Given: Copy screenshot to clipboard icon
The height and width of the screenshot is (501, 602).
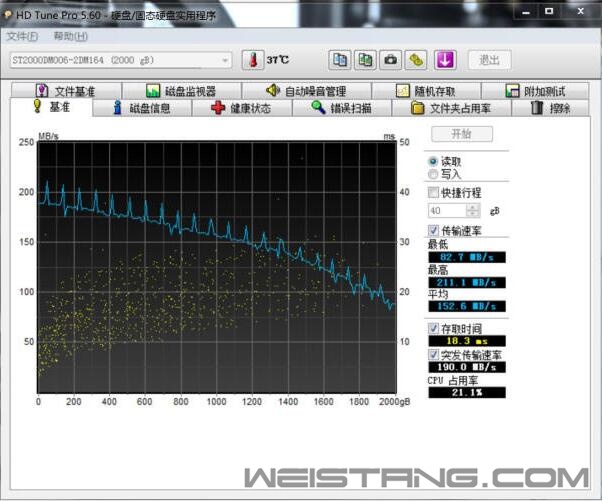Looking at the screenshot, I should pyautogui.click(x=365, y=60).
